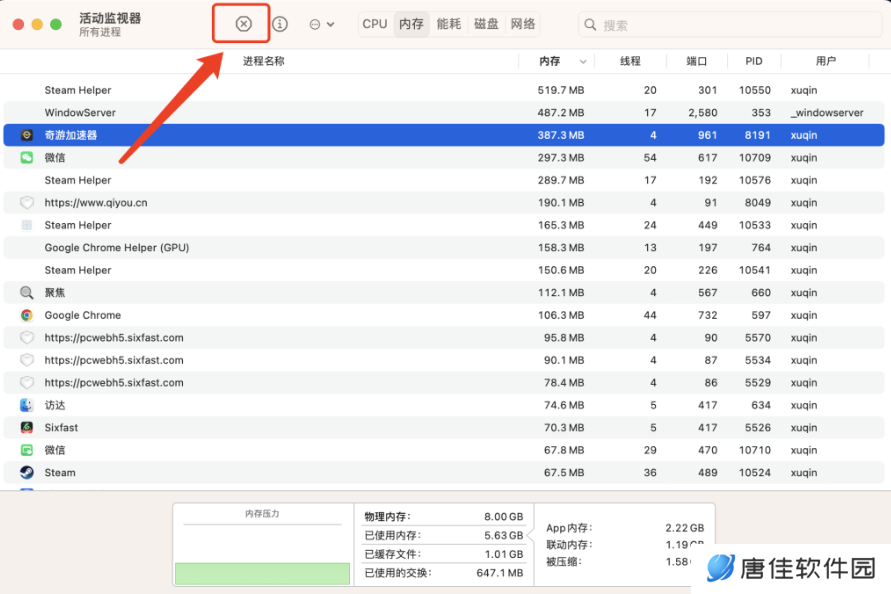Select the 奇游加速器 process name
891x594 pixels.
coord(71,135)
